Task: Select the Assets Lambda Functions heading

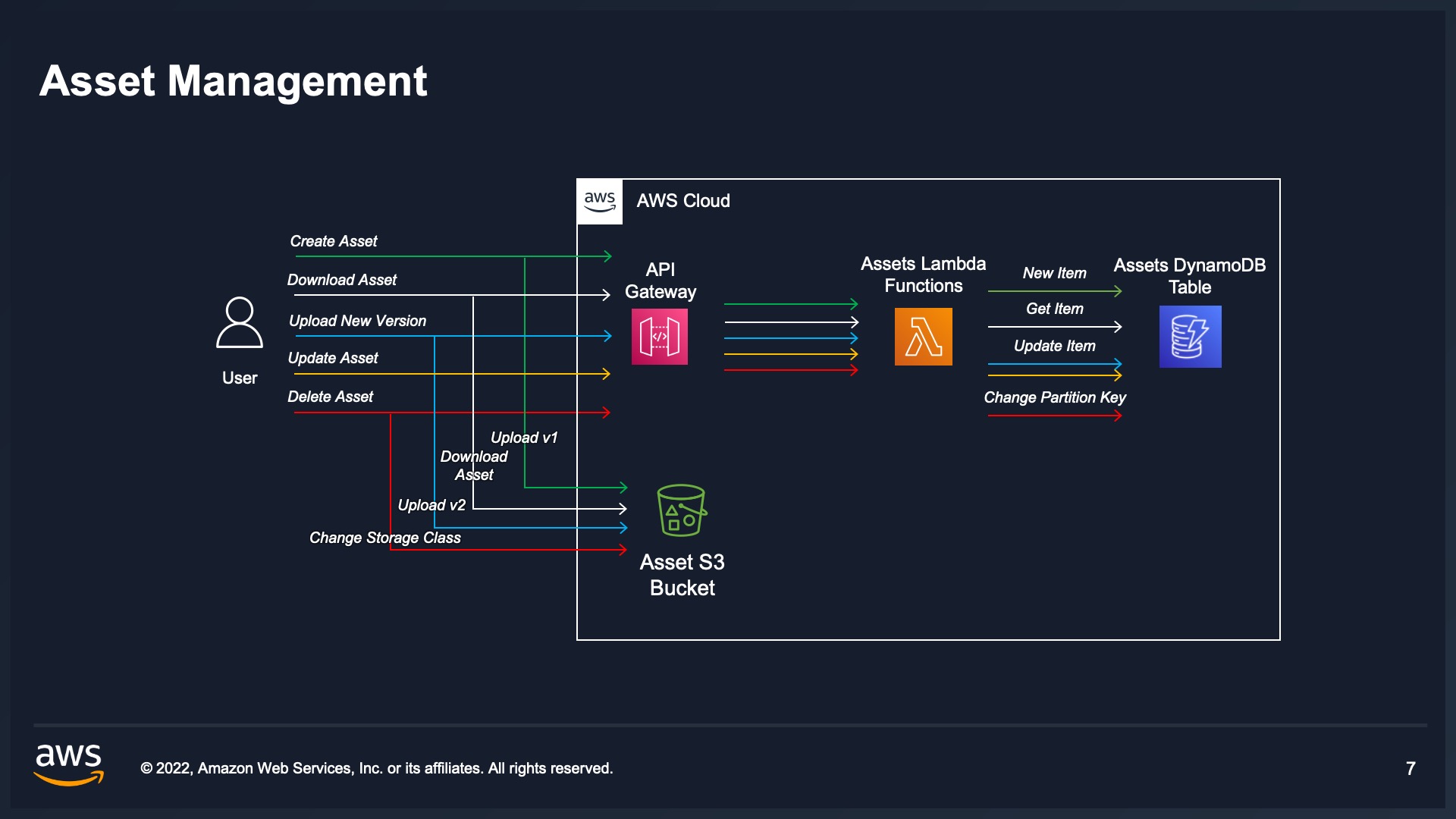Action: point(923,275)
